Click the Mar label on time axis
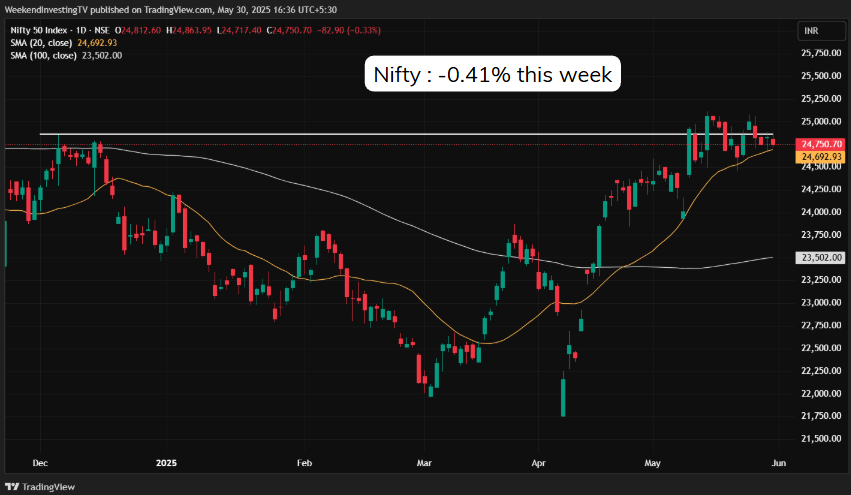Image resolution: width=851 pixels, height=495 pixels. [424, 463]
